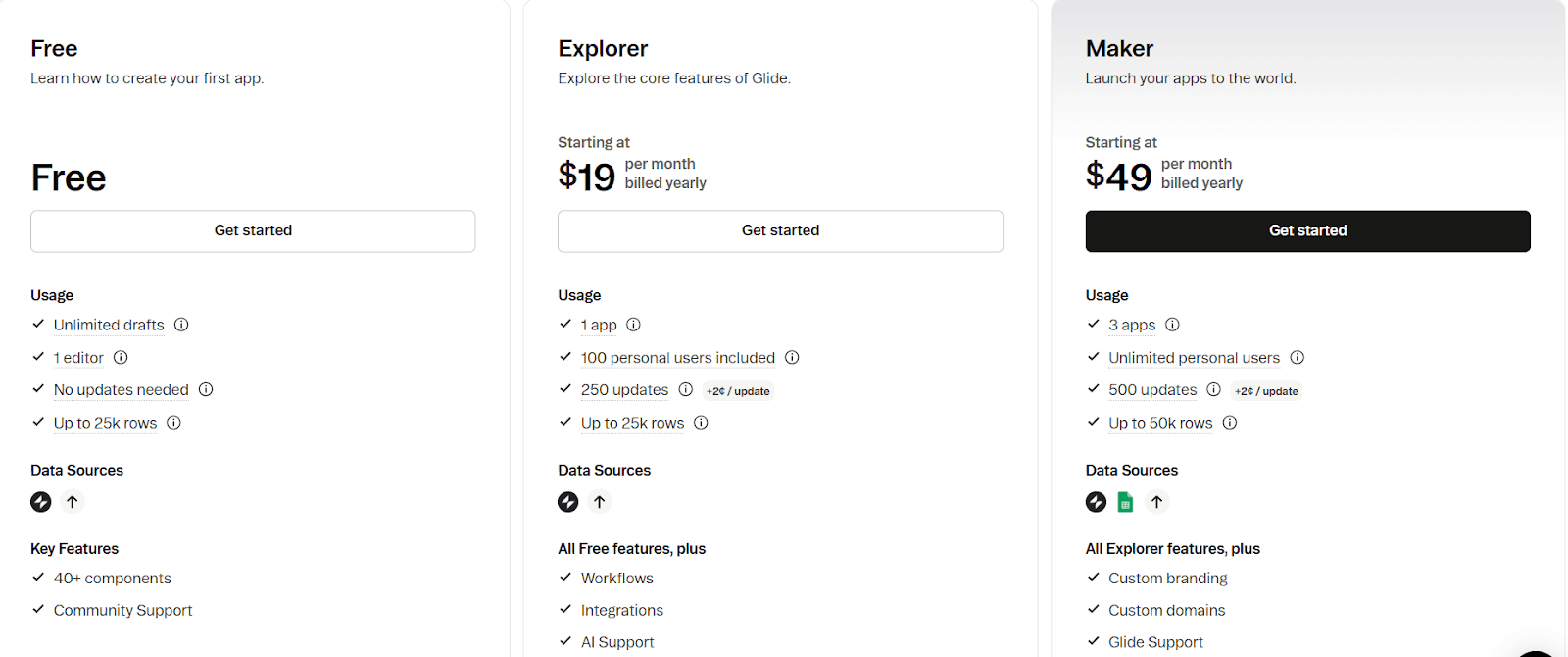Click the +2¢ per update badge in Explorer
This screenshot has height=657, width=1568.
click(738, 390)
